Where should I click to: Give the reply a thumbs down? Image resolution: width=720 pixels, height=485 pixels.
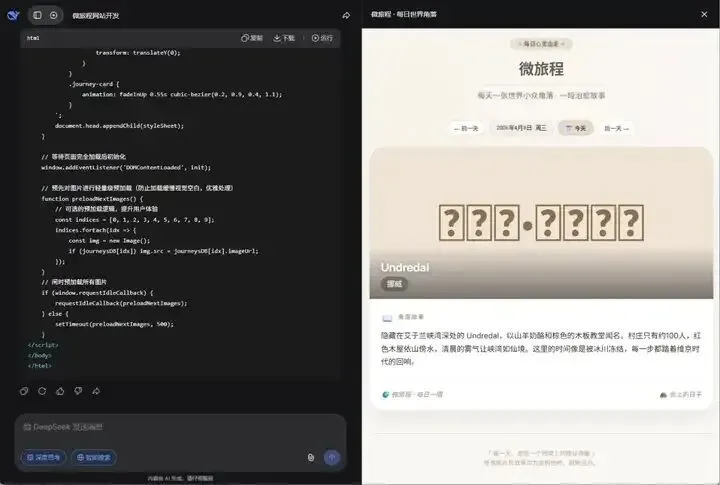[79, 391]
